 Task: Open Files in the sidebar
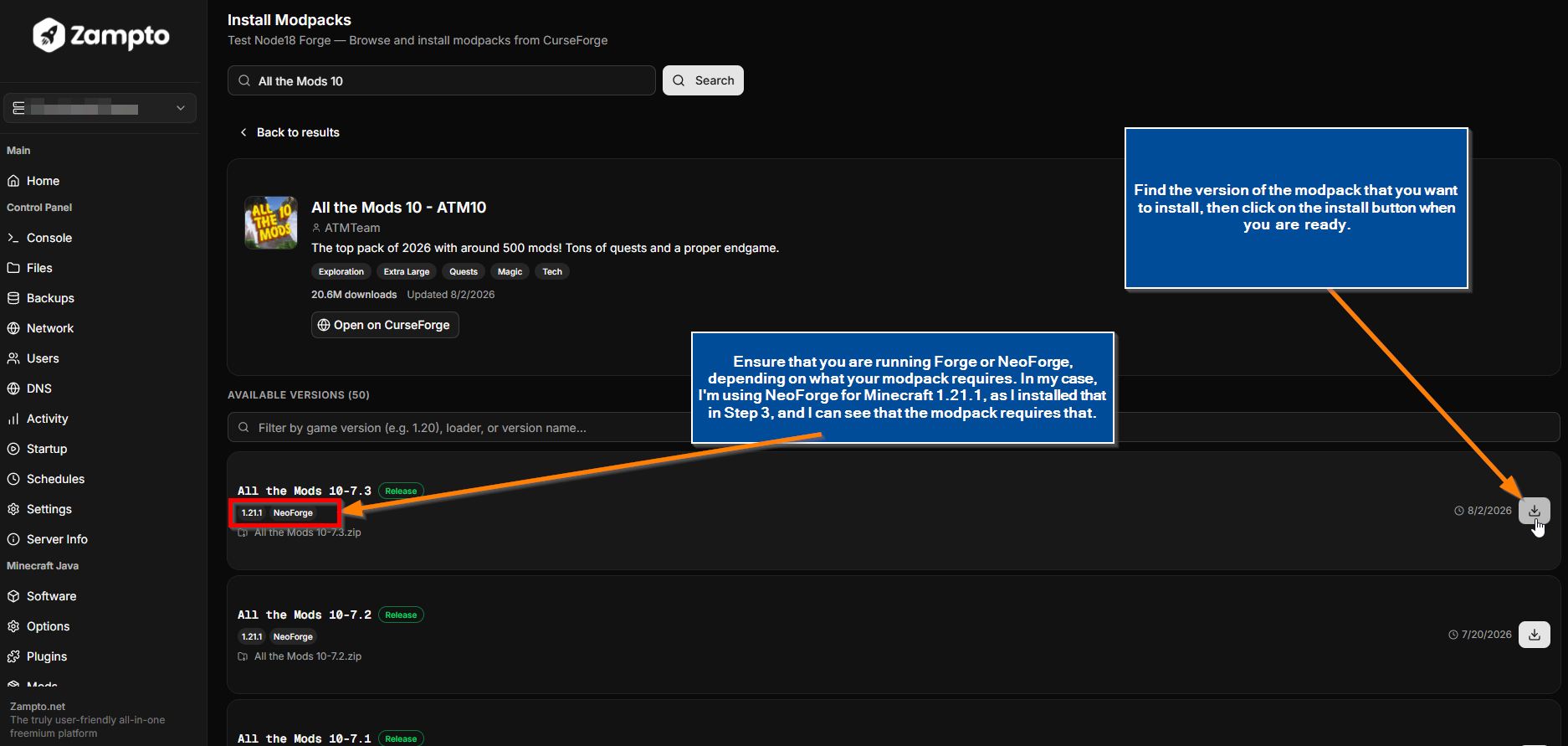pyautogui.click(x=39, y=268)
